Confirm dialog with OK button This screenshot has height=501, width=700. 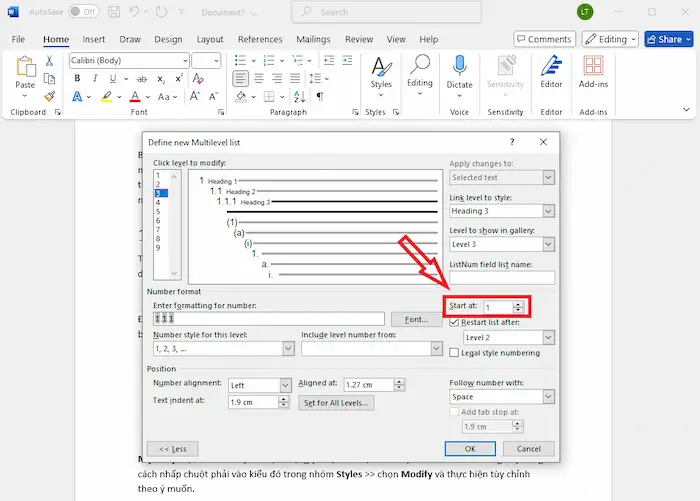[469, 449]
